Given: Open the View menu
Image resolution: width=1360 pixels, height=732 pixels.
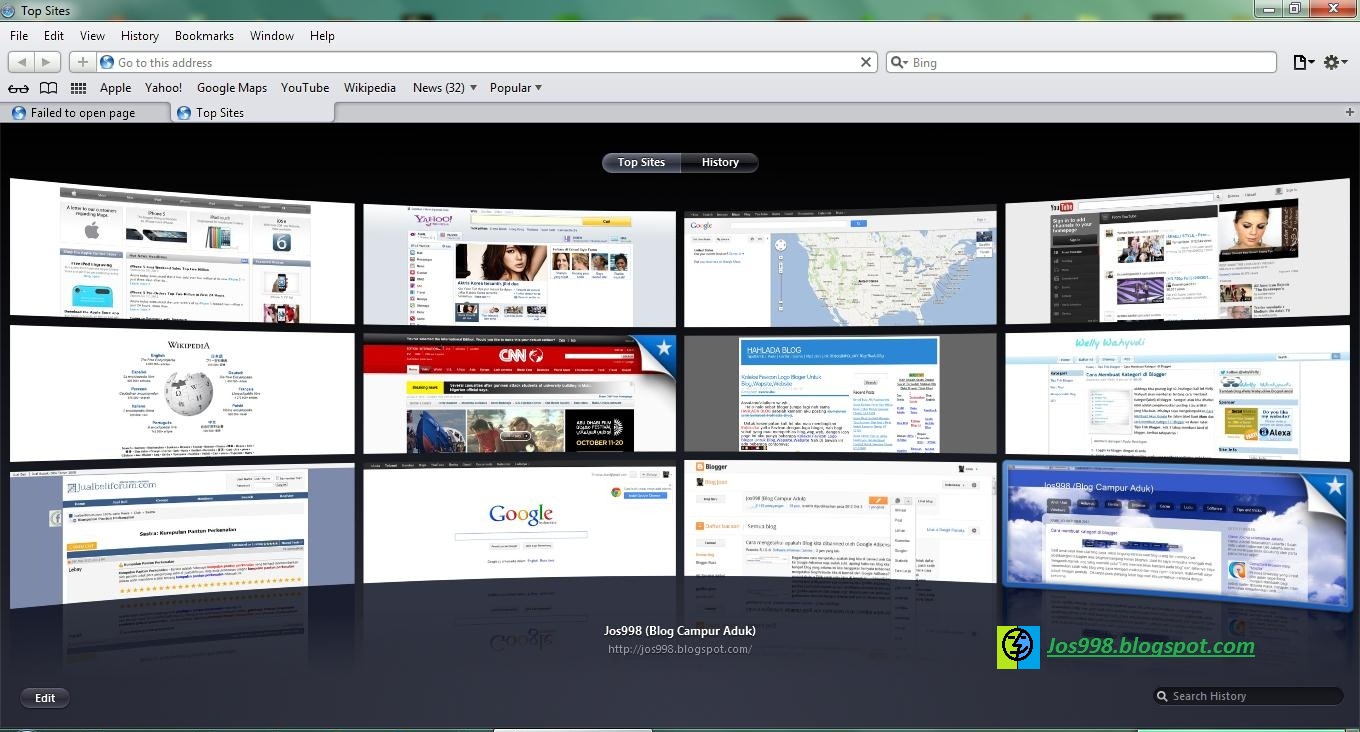Looking at the screenshot, I should click(93, 35).
